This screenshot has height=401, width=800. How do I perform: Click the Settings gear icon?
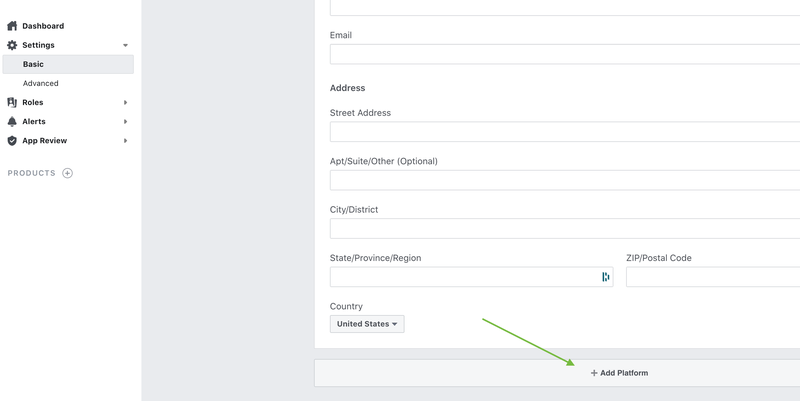[12, 45]
